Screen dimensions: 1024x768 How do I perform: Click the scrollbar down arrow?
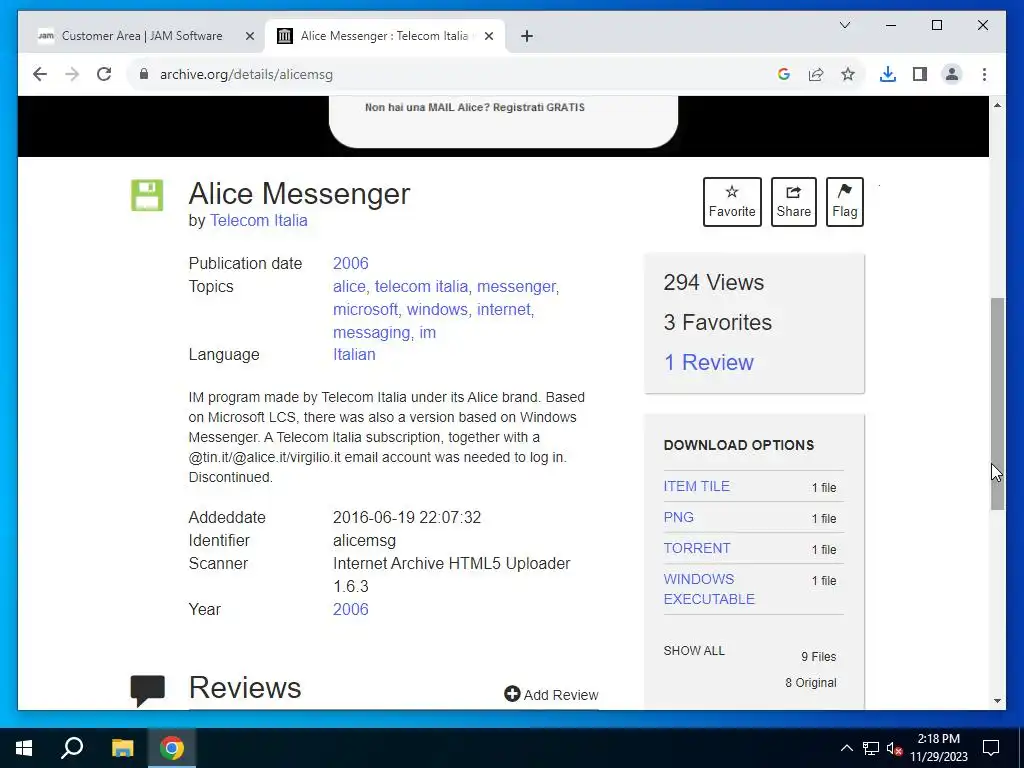point(997,701)
